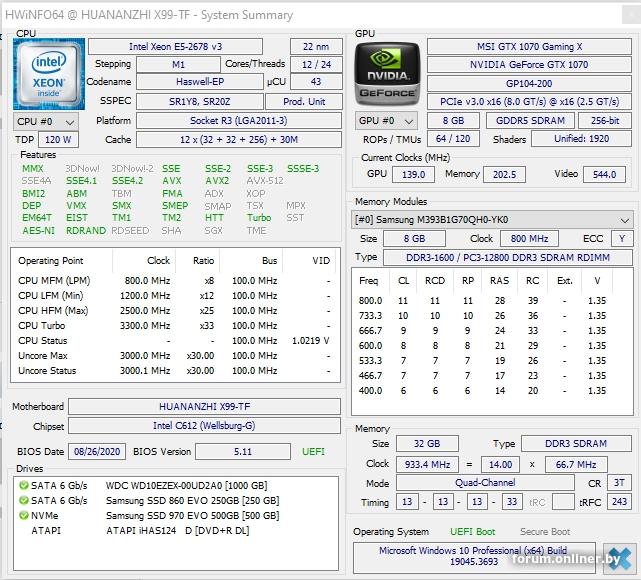Click the Secure Boot label
This screenshot has height=580, width=641.
pos(545,532)
